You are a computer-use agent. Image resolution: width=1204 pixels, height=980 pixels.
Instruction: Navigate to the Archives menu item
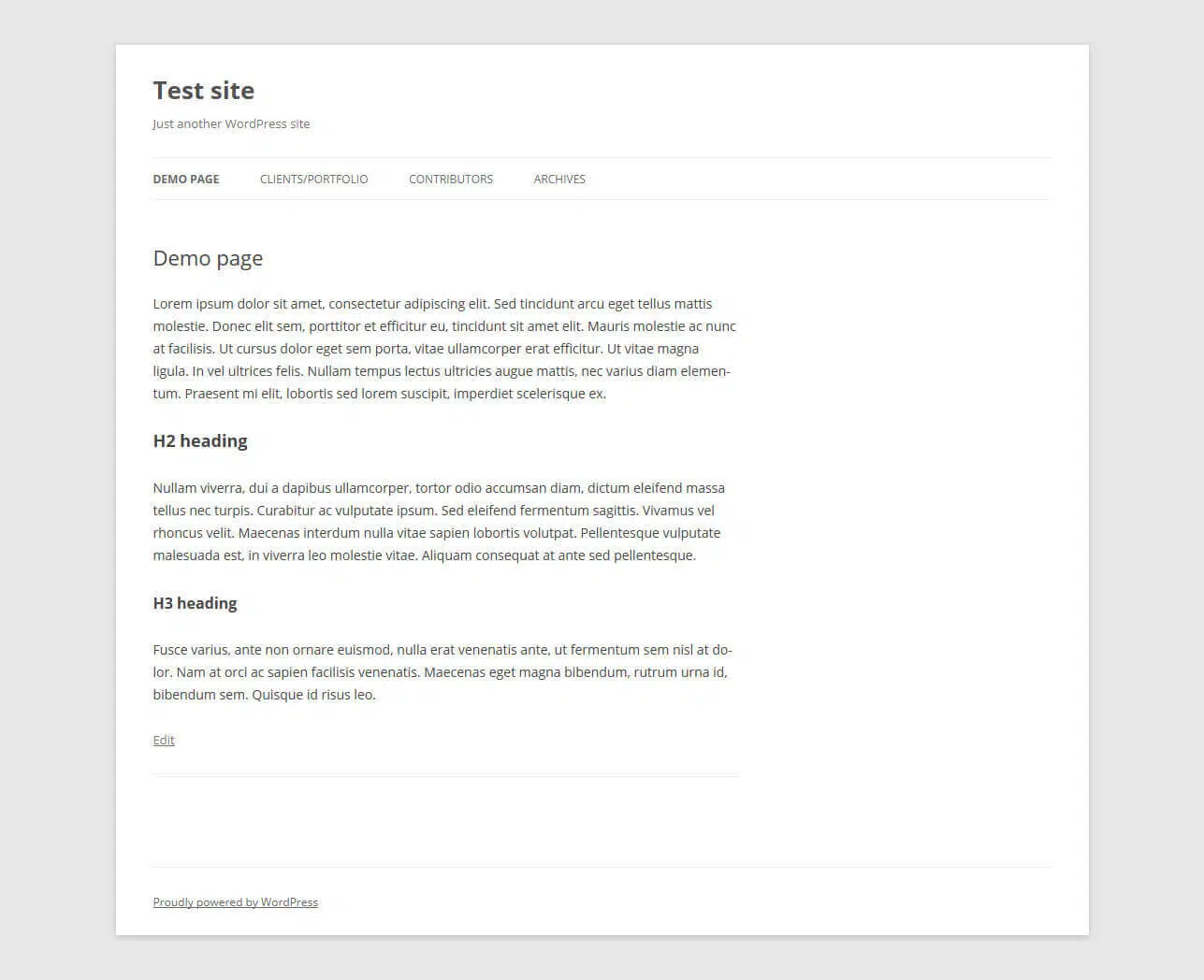559,180
